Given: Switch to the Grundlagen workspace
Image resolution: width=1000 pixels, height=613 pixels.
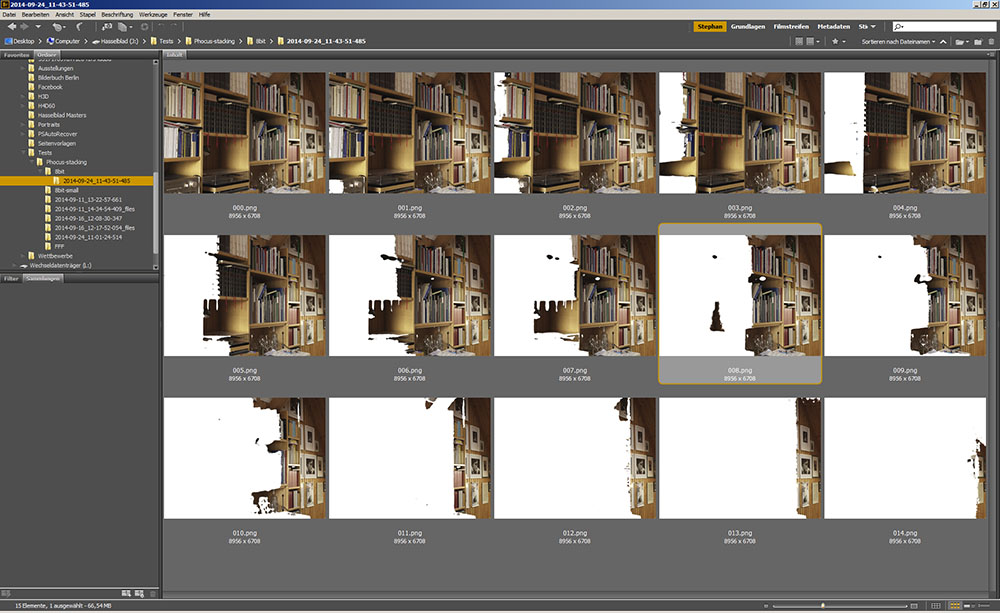Looking at the screenshot, I should click(x=747, y=27).
